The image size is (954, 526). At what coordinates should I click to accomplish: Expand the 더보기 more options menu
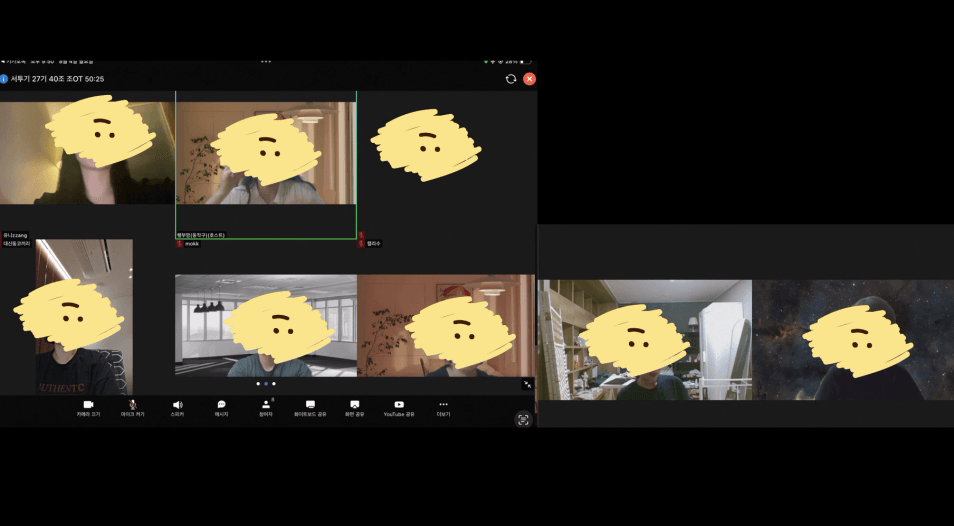[443, 406]
